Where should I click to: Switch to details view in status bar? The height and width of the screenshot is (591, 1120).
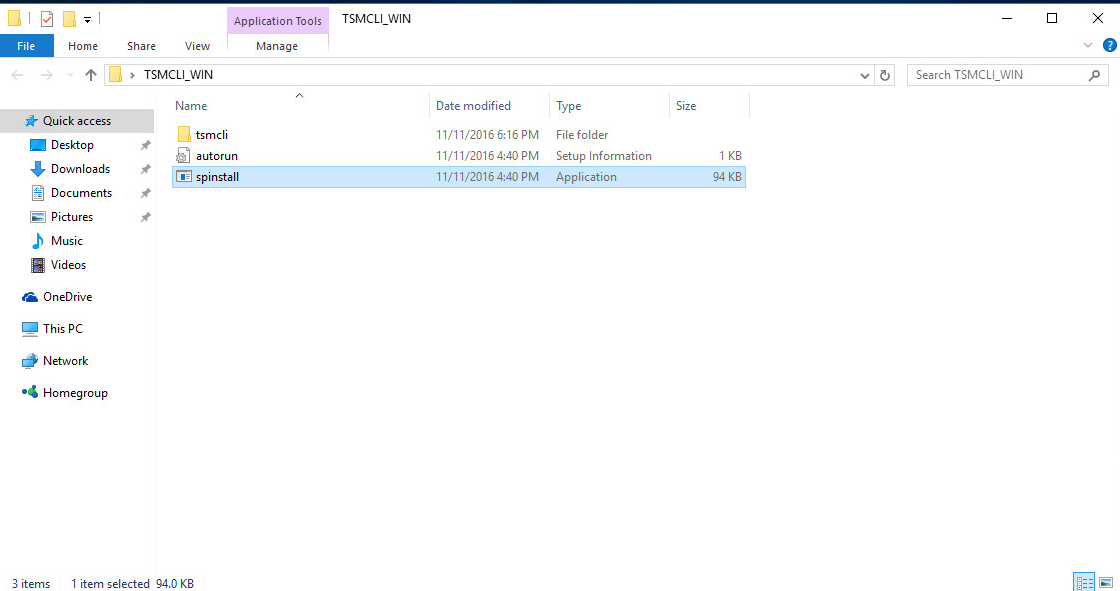(1083, 582)
